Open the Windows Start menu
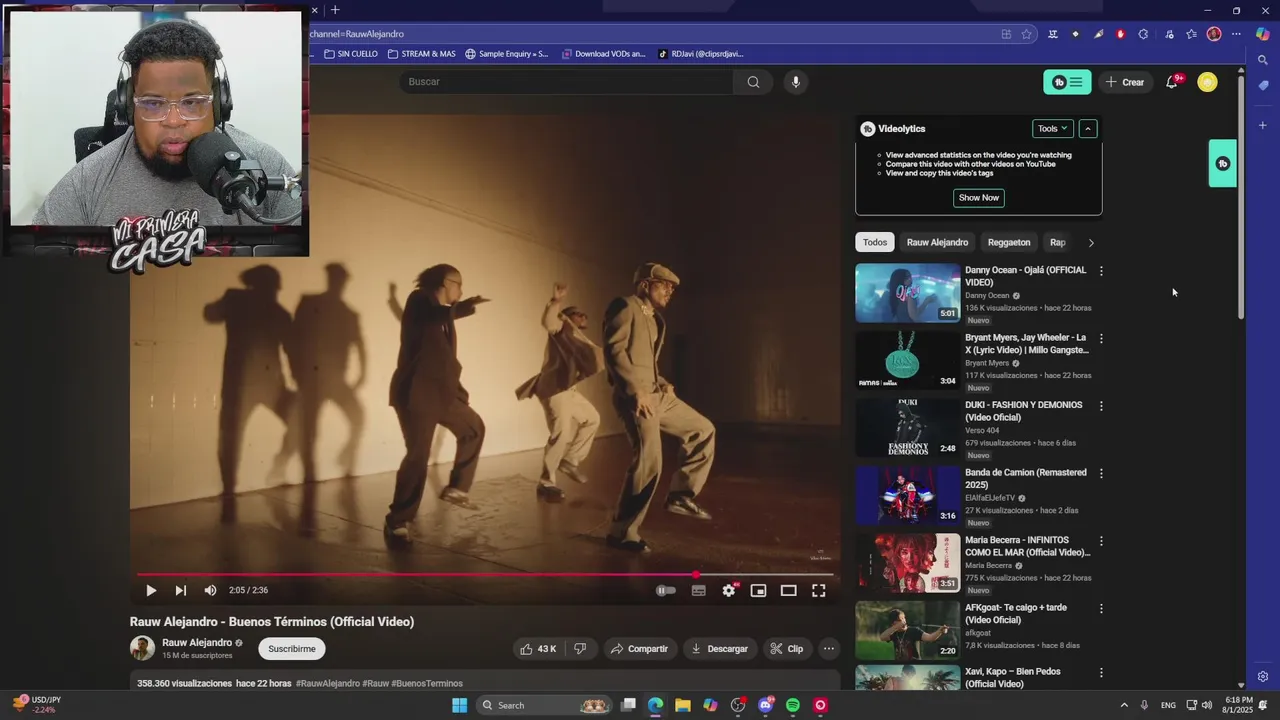The height and width of the screenshot is (720, 1280). coord(459,705)
